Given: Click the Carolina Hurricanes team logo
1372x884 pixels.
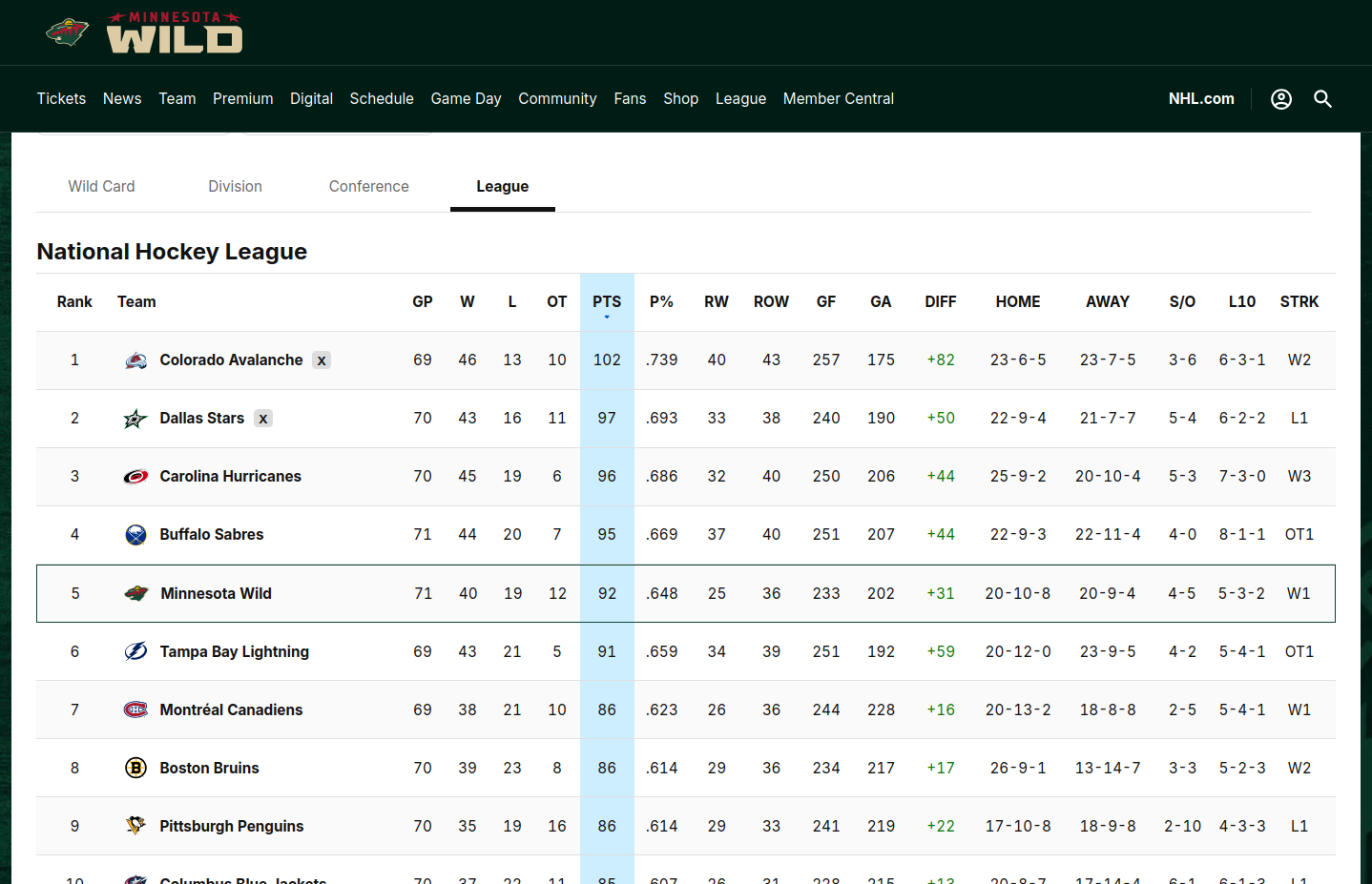Looking at the screenshot, I should point(136,477).
